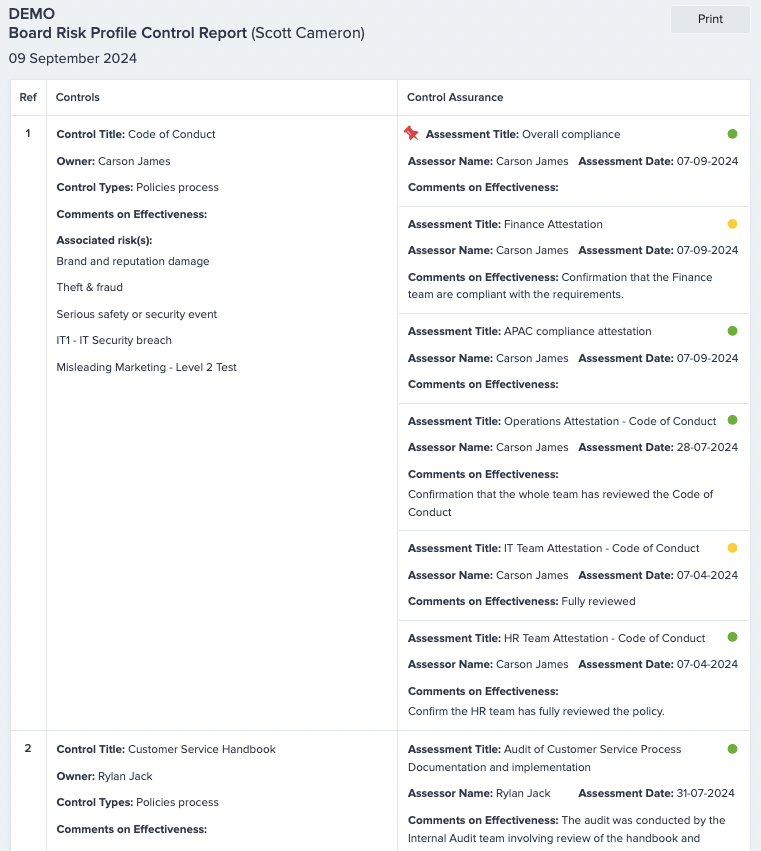761x851 pixels.
Task: Click report date 09 September 2024
Action: point(73,58)
